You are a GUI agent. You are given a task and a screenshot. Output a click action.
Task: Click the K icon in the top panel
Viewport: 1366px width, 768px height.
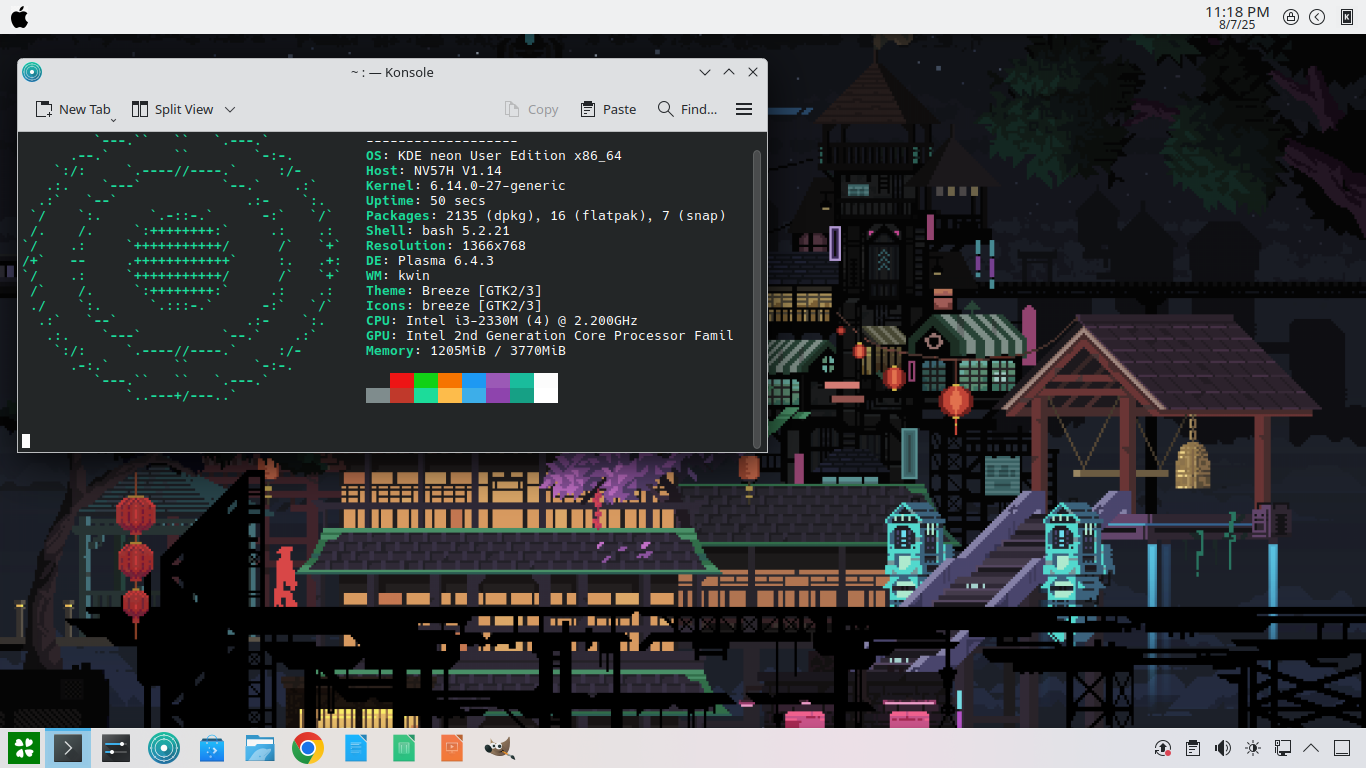[x=1346, y=17]
